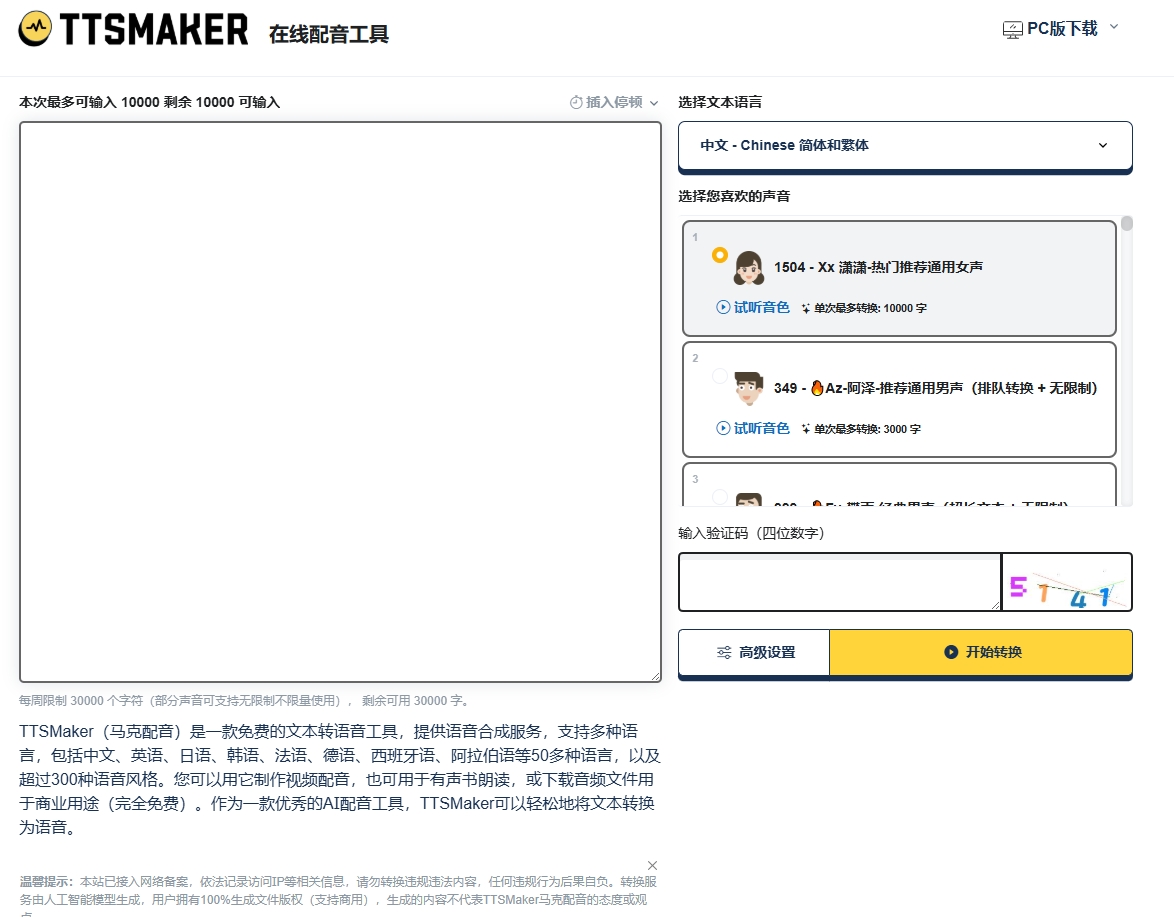Play 试听音色 preview for voice 1504
The image size is (1174, 917).
[x=752, y=307]
